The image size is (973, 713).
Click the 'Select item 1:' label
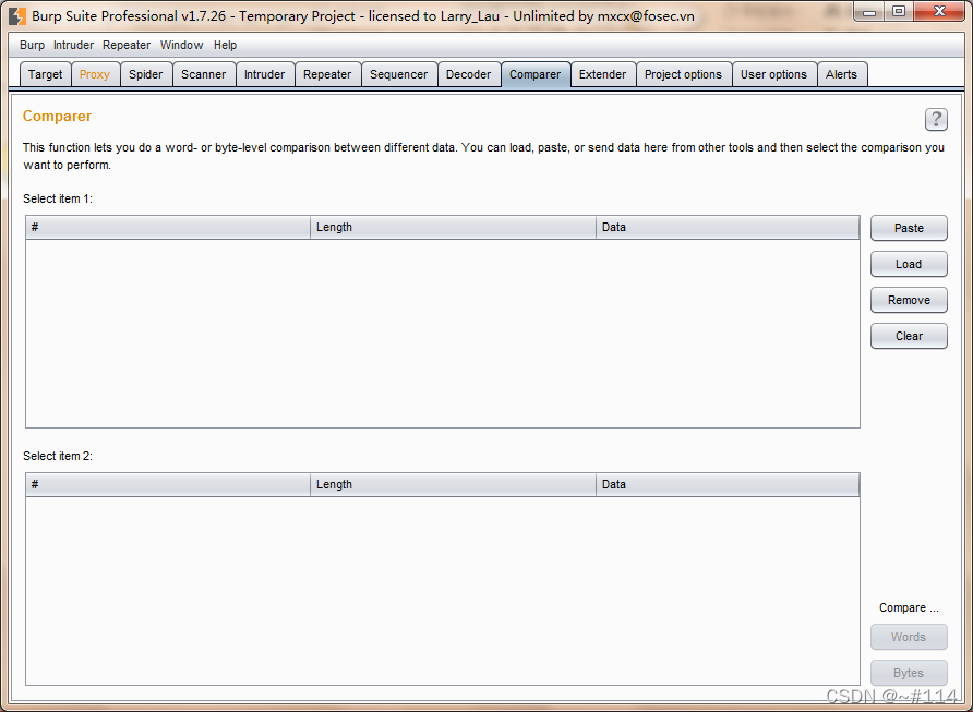point(58,199)
